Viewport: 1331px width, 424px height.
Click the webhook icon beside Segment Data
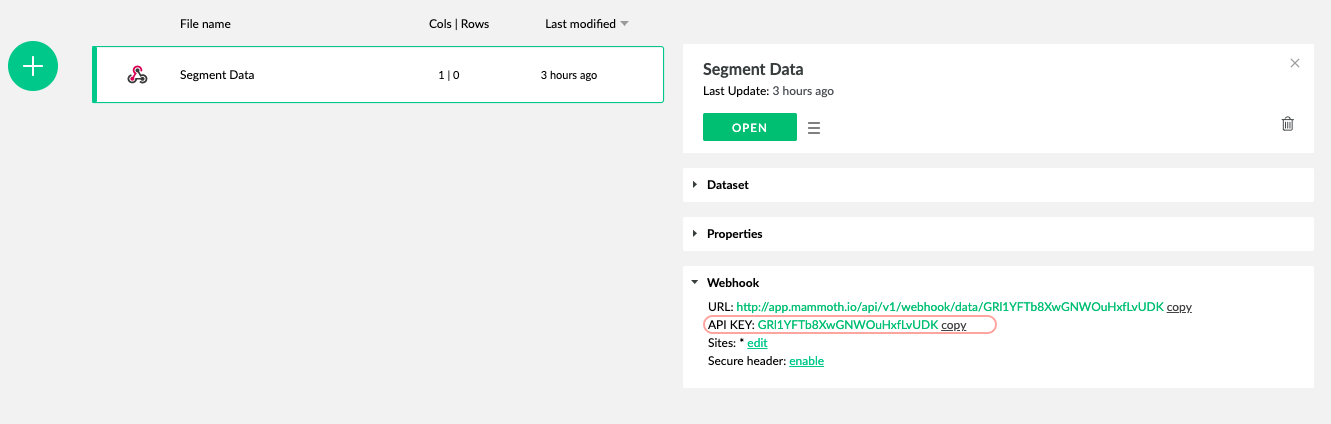[x=137, y=75]
